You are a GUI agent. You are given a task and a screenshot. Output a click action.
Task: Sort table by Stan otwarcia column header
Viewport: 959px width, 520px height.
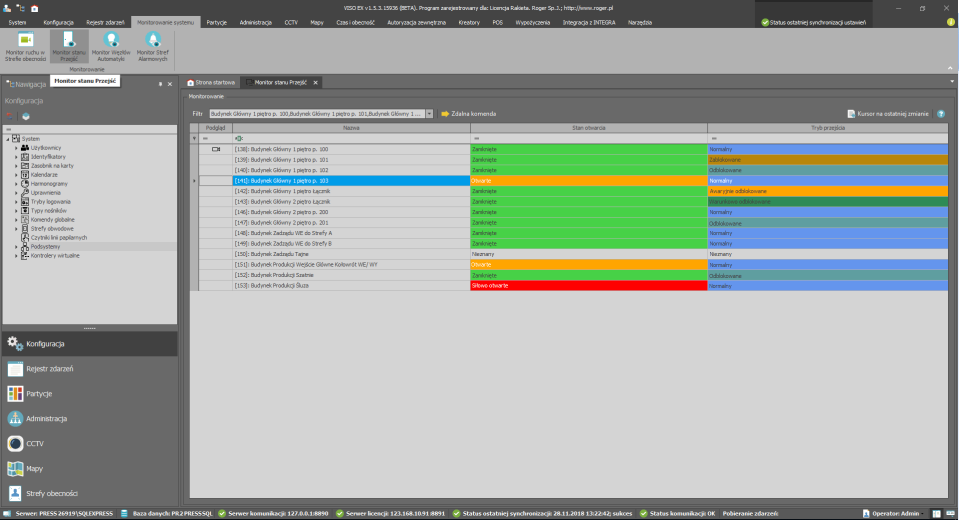pos(588,128)
